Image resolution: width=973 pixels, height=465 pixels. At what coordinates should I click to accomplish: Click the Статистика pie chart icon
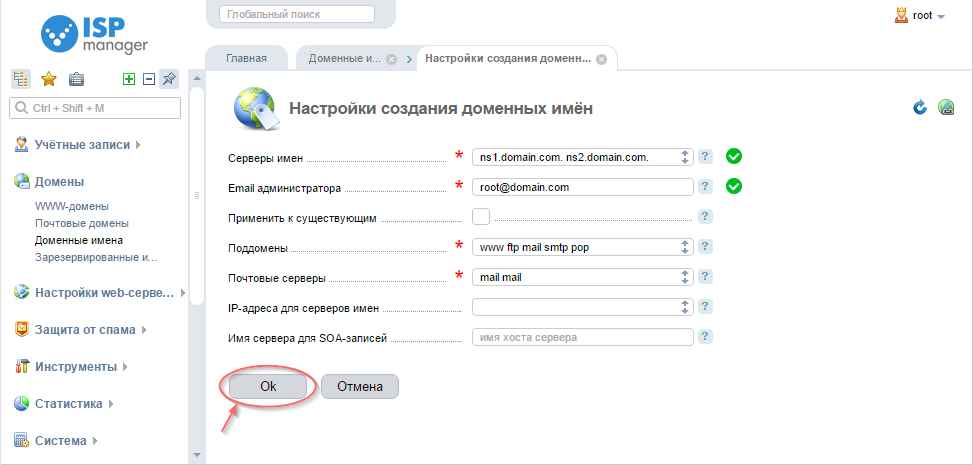click(x=22, y=404)
